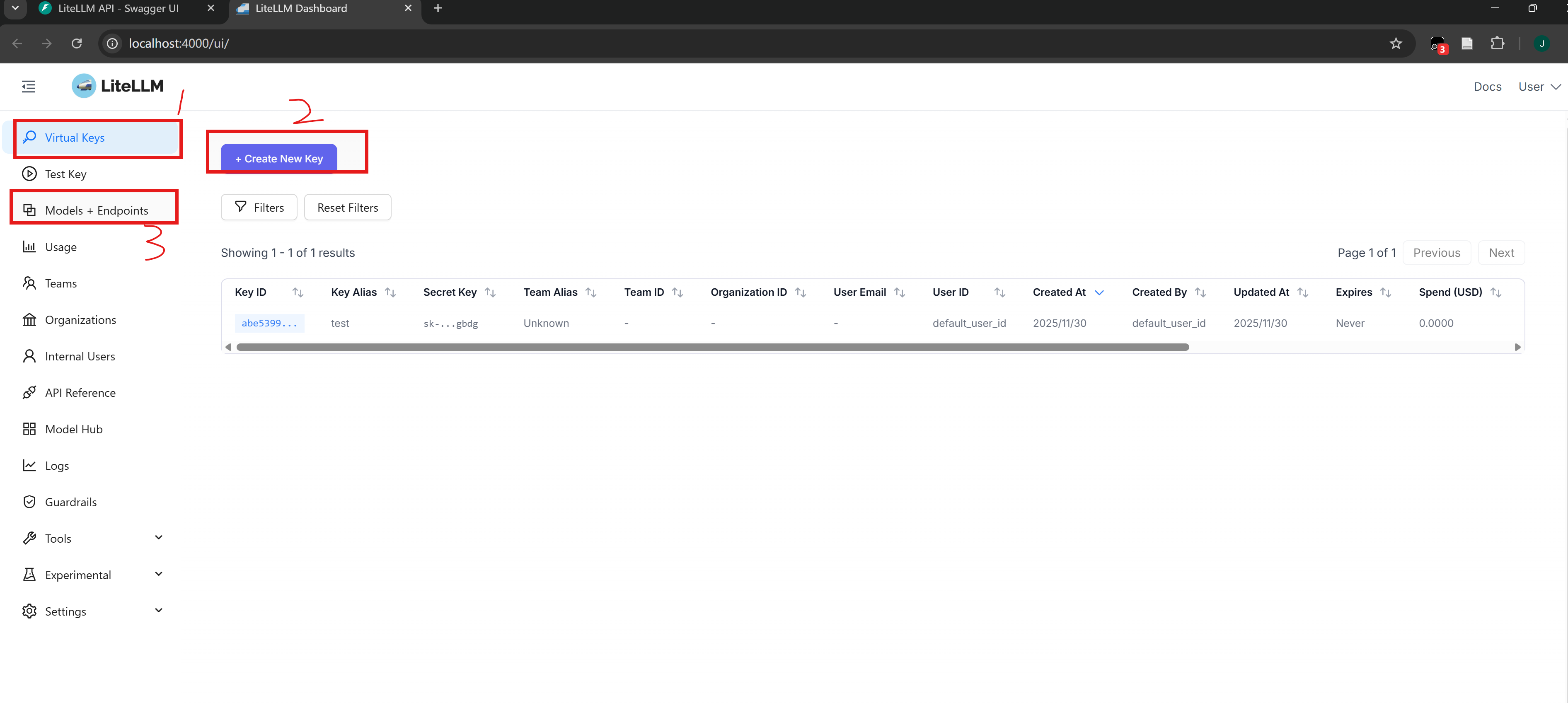Sort the table by Key ID
The height and width of the screenshot is (703, 1568).
pyautogui.click(x=298, y=292)
